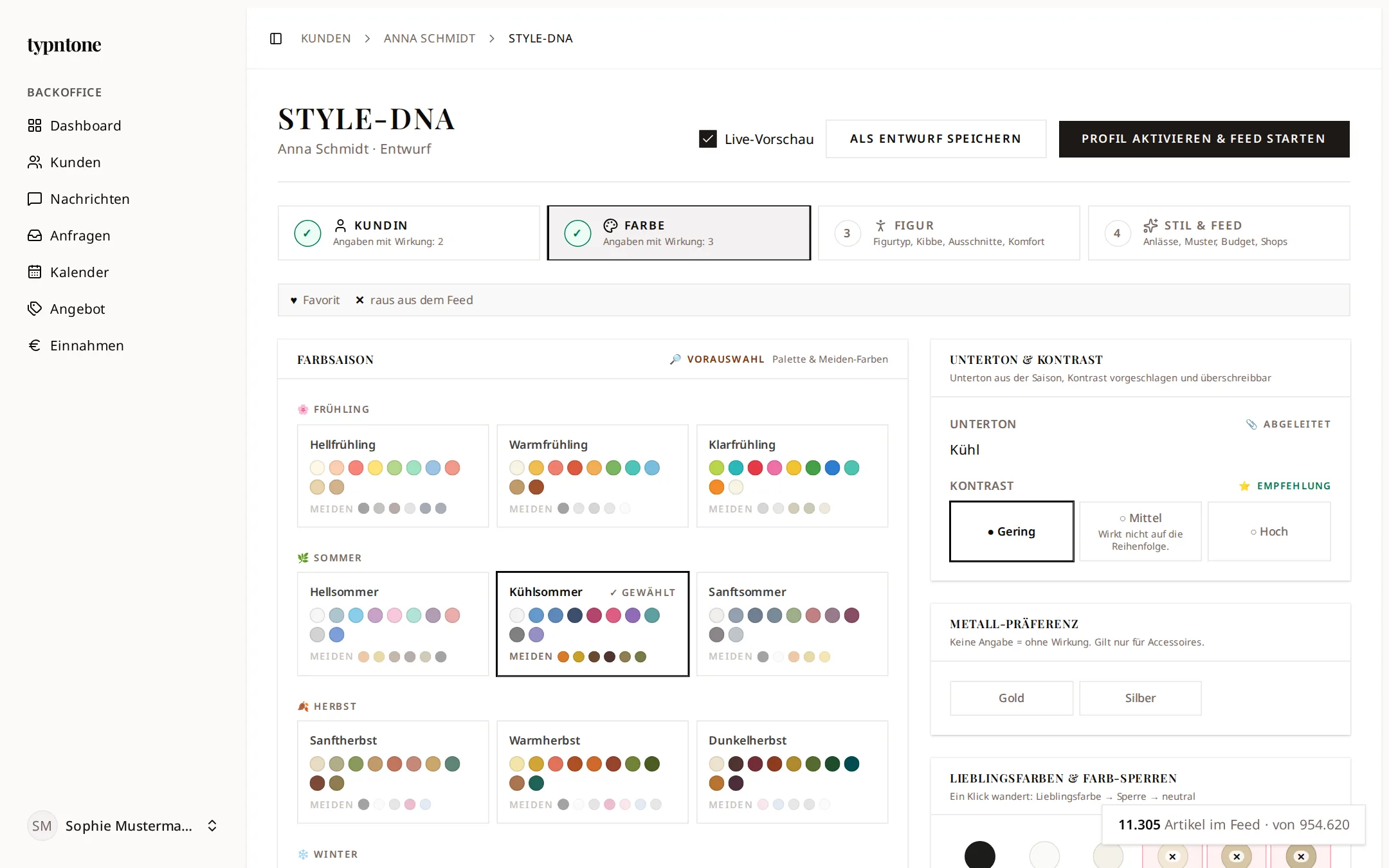Screen dimensions: 1389x868
Task: Select Gering contrast option
Action: tap(1012, 531)
